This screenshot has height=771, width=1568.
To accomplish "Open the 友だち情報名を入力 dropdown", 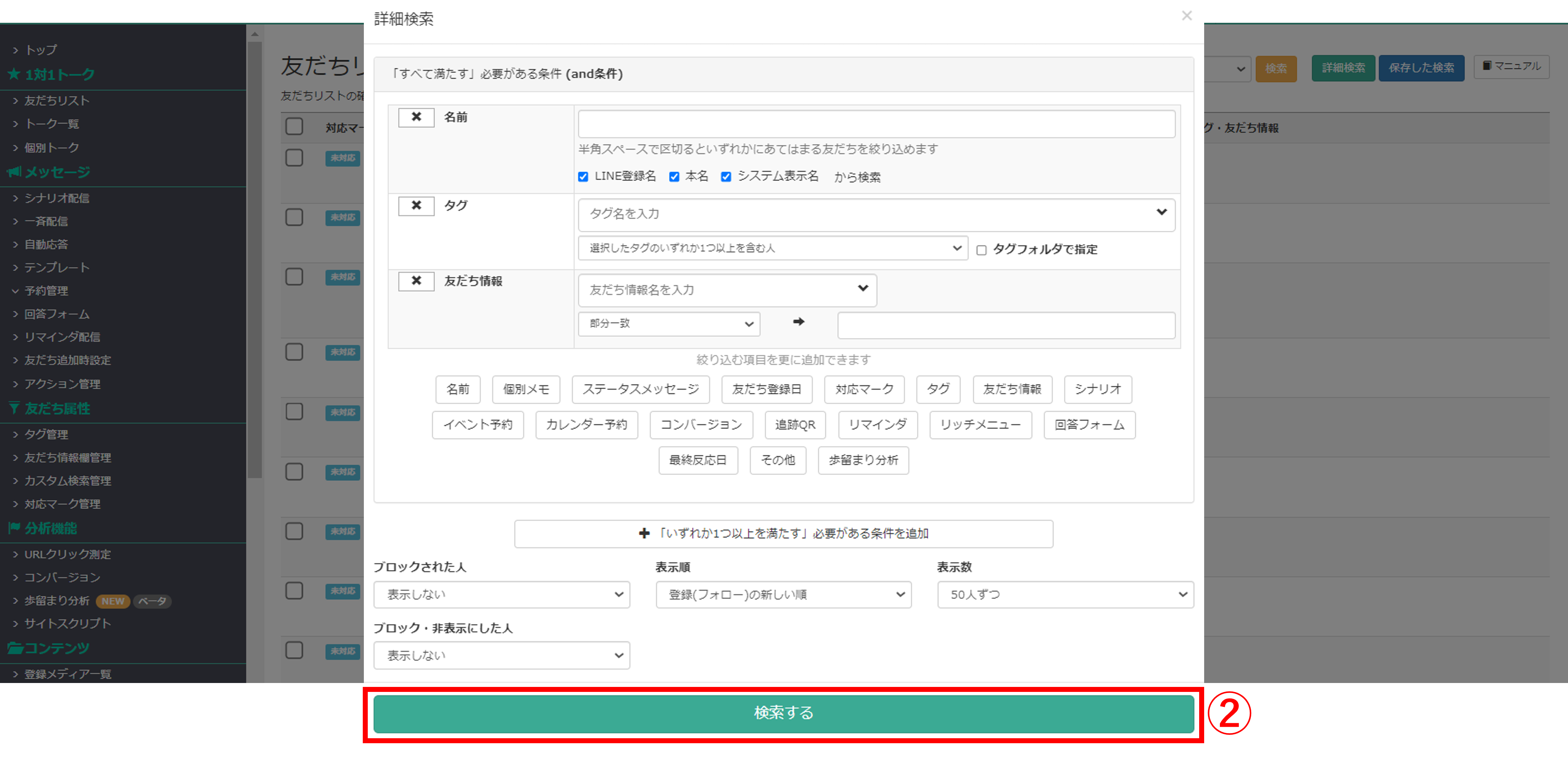I will click(727, 290).
